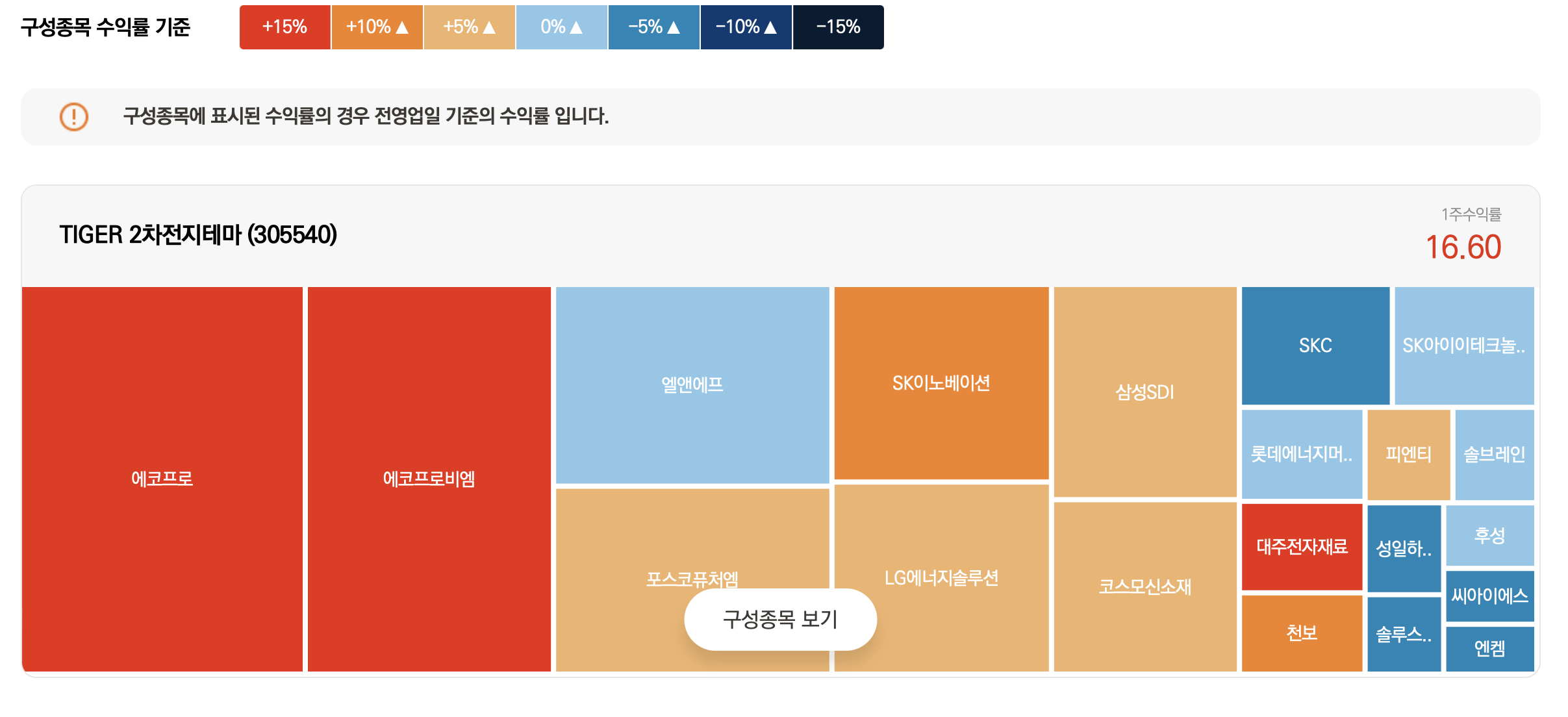Open the 구성종목 보기 button
The image size is (1568, 717).
pos(780,619)
